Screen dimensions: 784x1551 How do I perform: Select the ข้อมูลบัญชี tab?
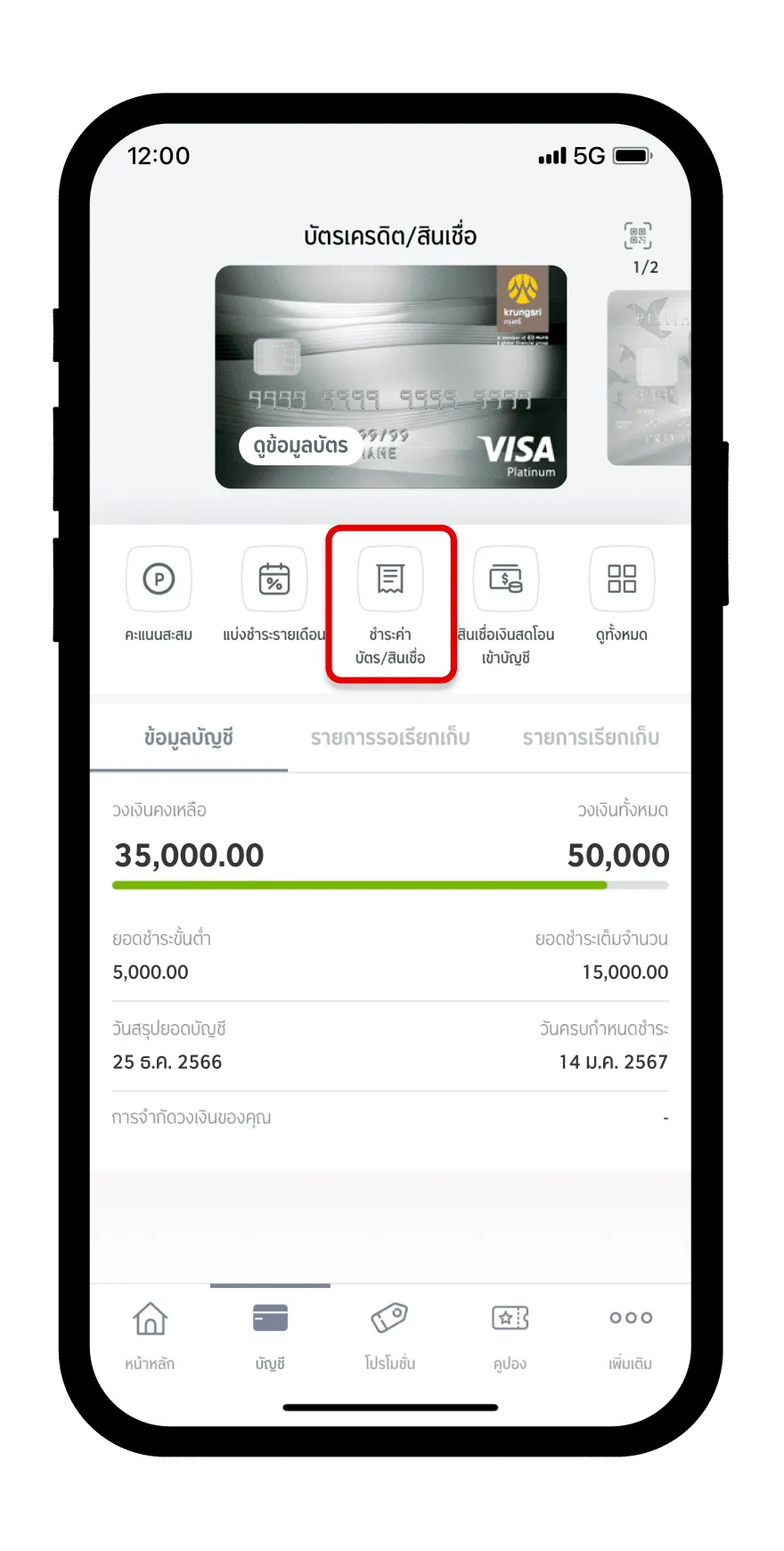[189, 738]
